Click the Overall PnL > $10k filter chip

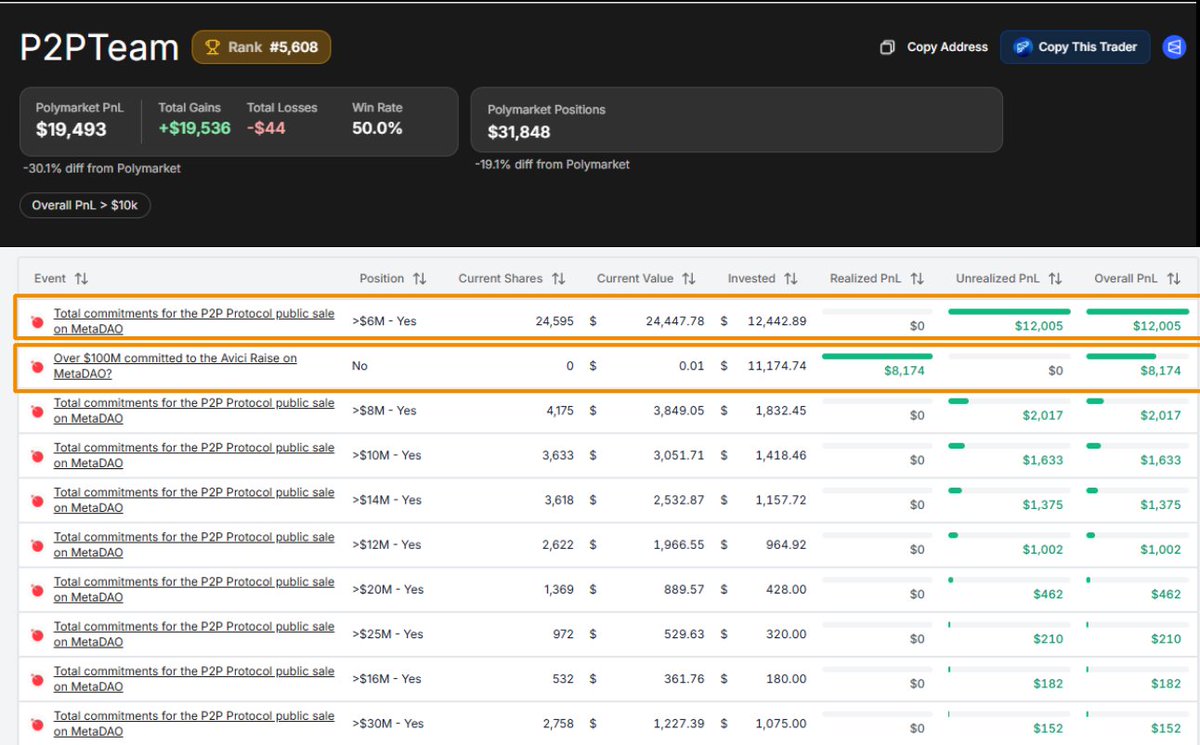point(85,205)
